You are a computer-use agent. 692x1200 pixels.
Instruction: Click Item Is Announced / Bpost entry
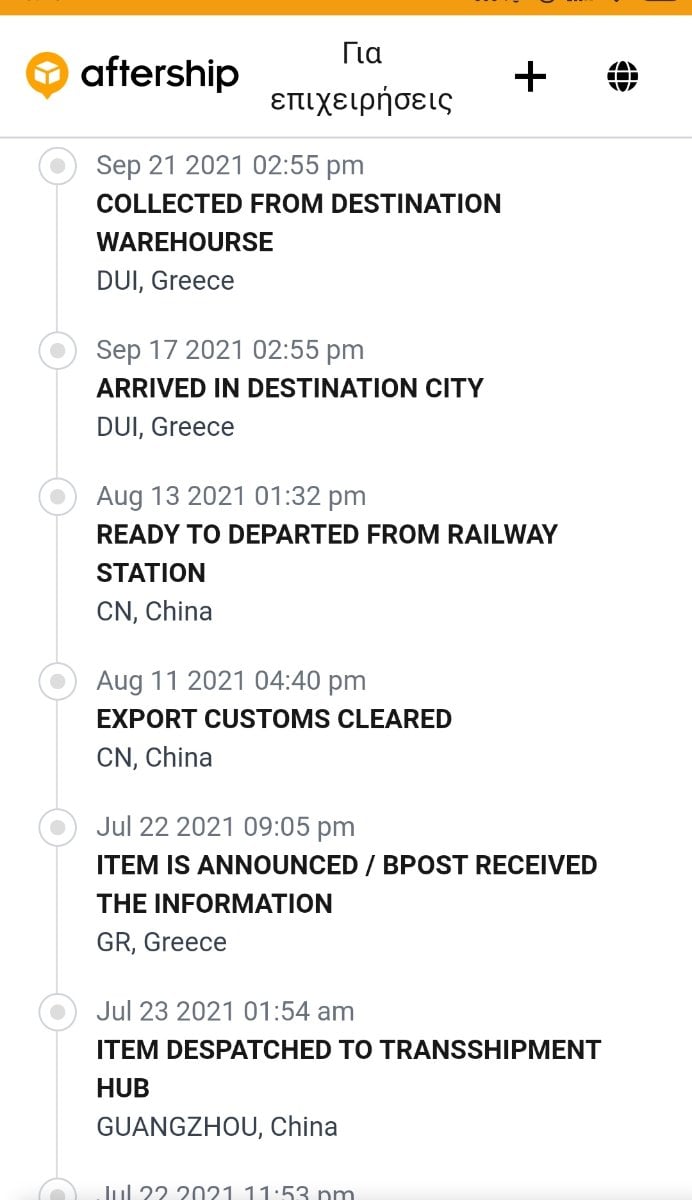346,884
